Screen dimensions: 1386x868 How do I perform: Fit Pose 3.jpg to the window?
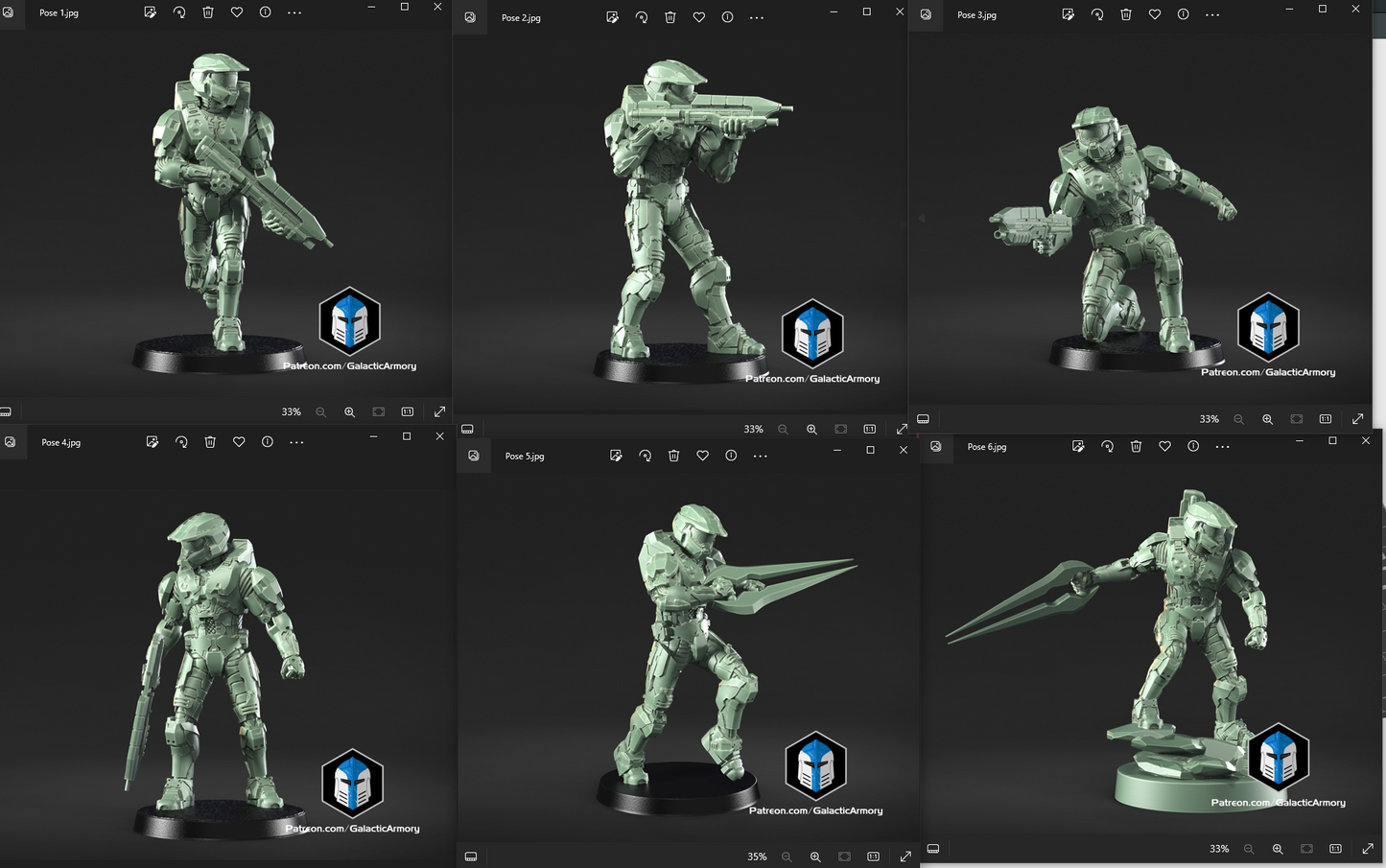[x=1296, y=419]
